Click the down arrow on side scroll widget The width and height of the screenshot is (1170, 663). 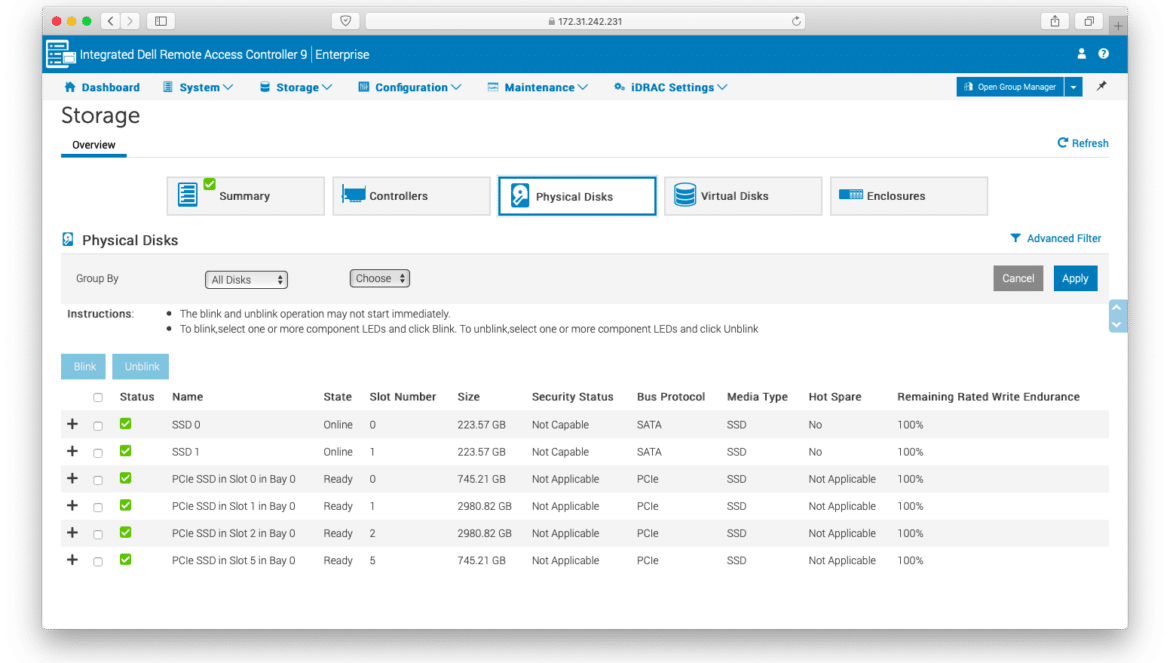[1117, 324]
